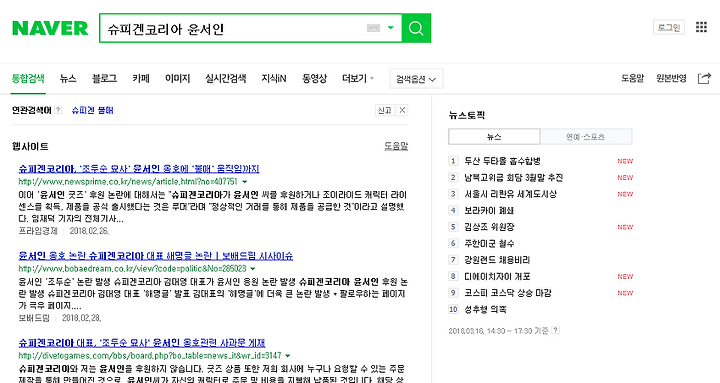Image resolution: width=720 pixels, height=383 pixels.
Task: Click the help question mark beside 연관검색어
Action: coord(58,110)
